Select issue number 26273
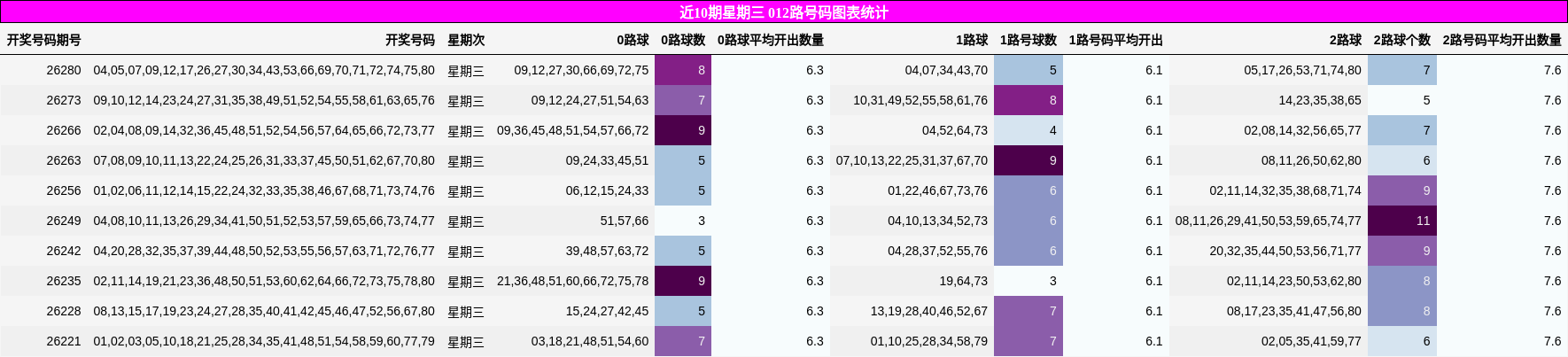Screen dimensions: 1568x357 click(64, 100)
